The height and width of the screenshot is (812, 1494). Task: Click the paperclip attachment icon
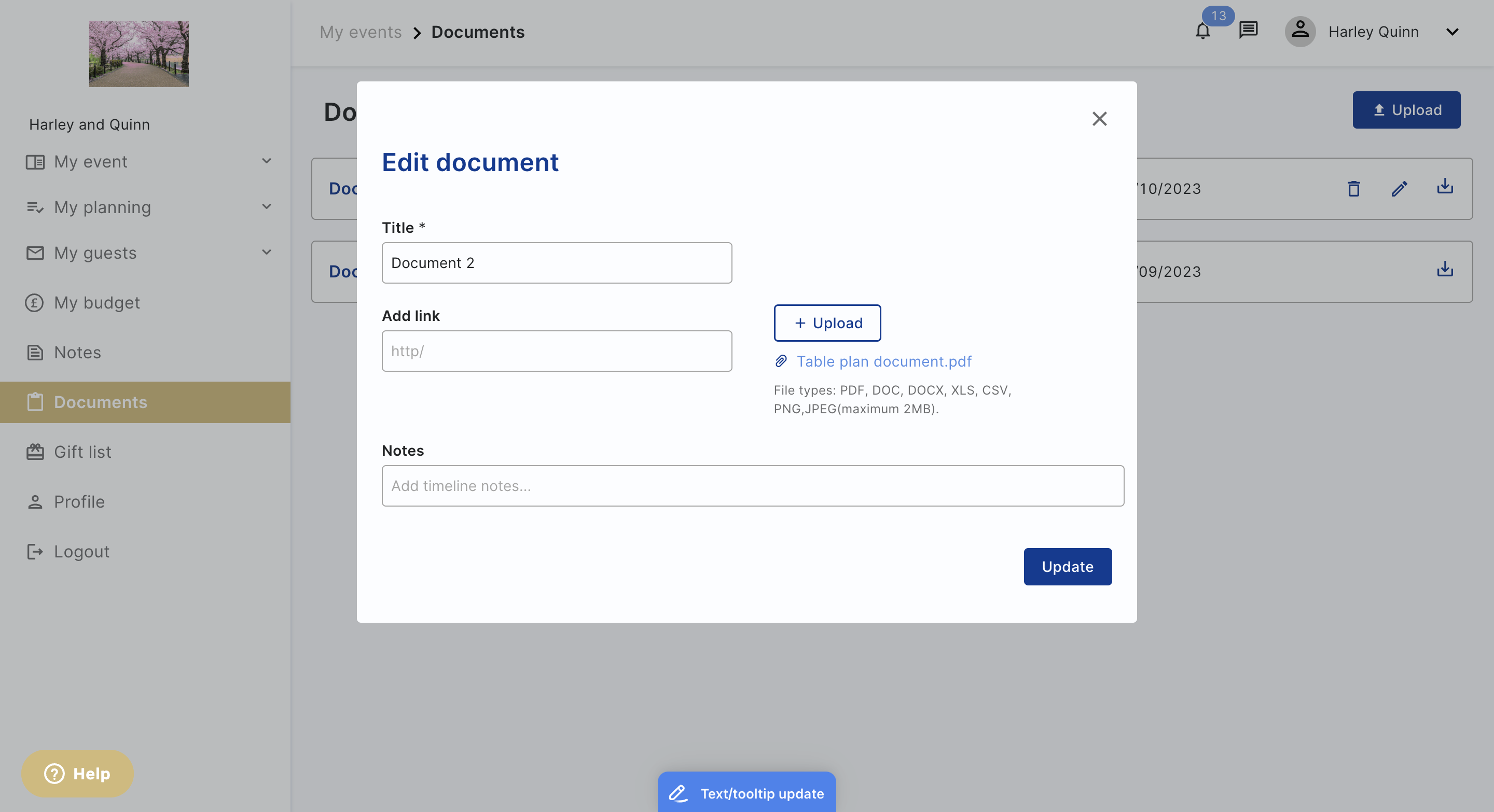(781, 361)
